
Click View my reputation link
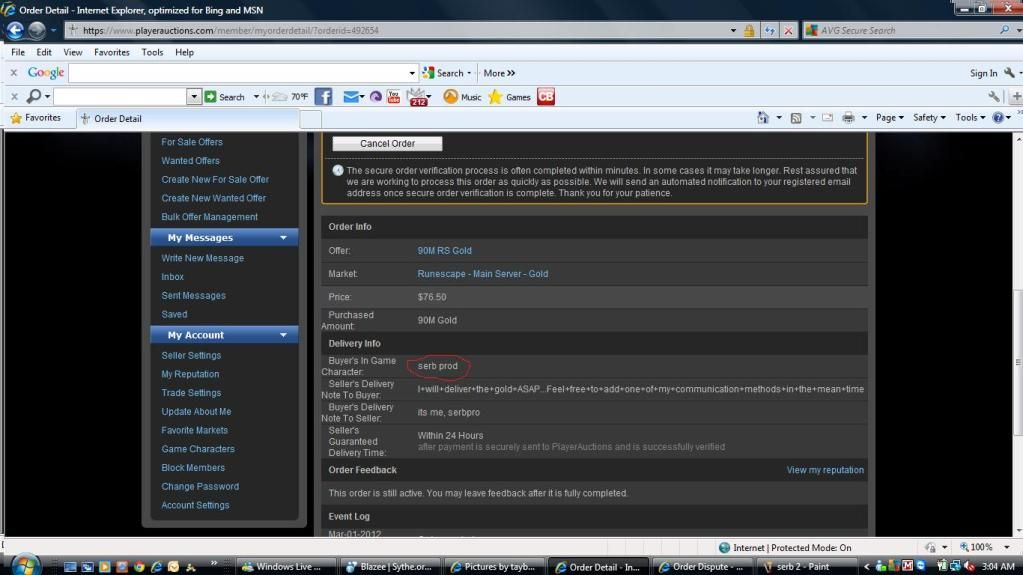(825, 470)
